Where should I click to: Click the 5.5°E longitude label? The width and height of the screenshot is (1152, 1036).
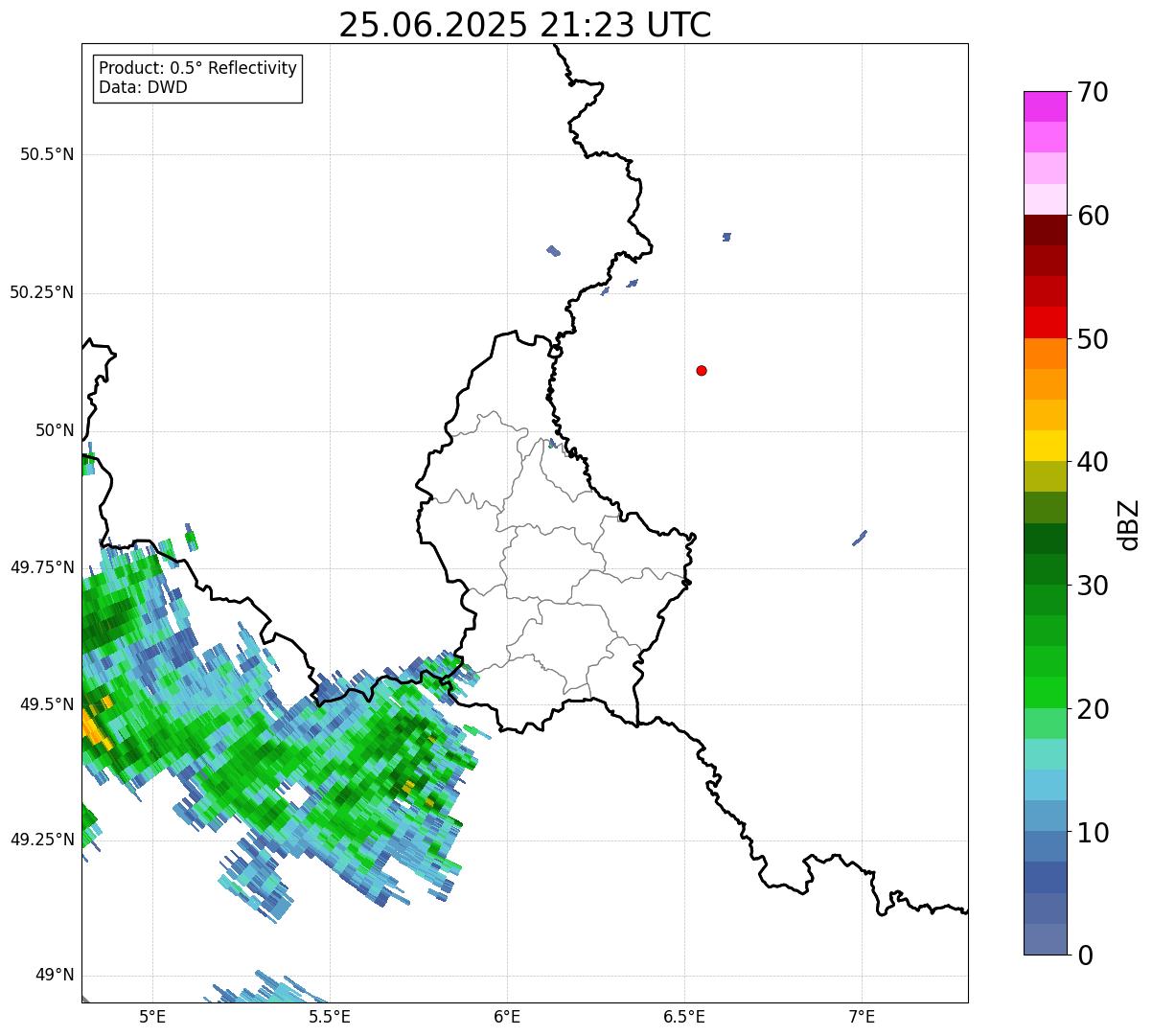(x=330, y=1017)
